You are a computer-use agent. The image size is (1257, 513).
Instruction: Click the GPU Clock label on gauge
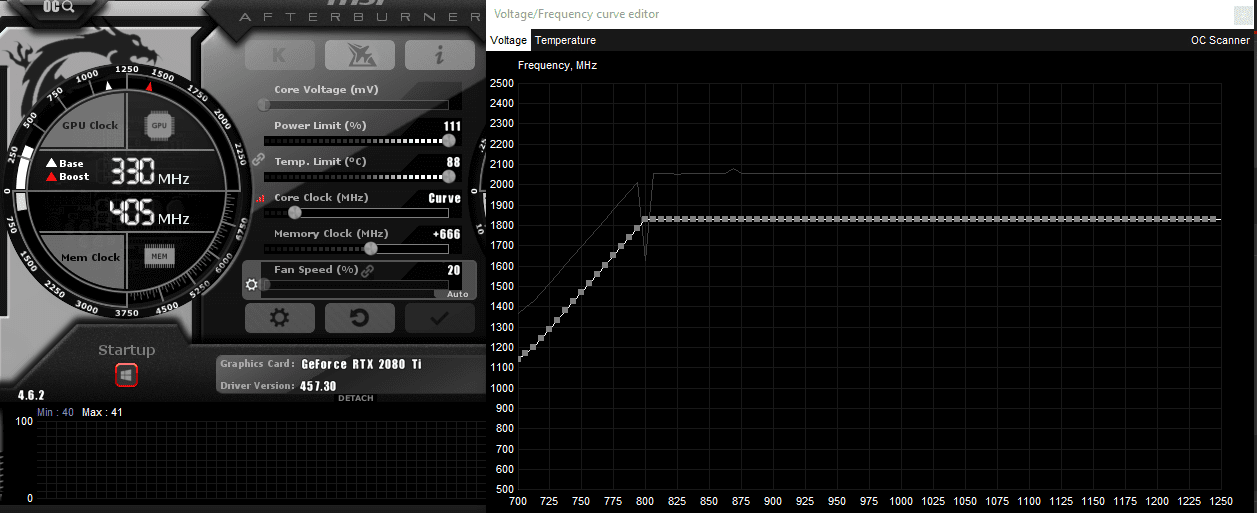coord(90,126)
